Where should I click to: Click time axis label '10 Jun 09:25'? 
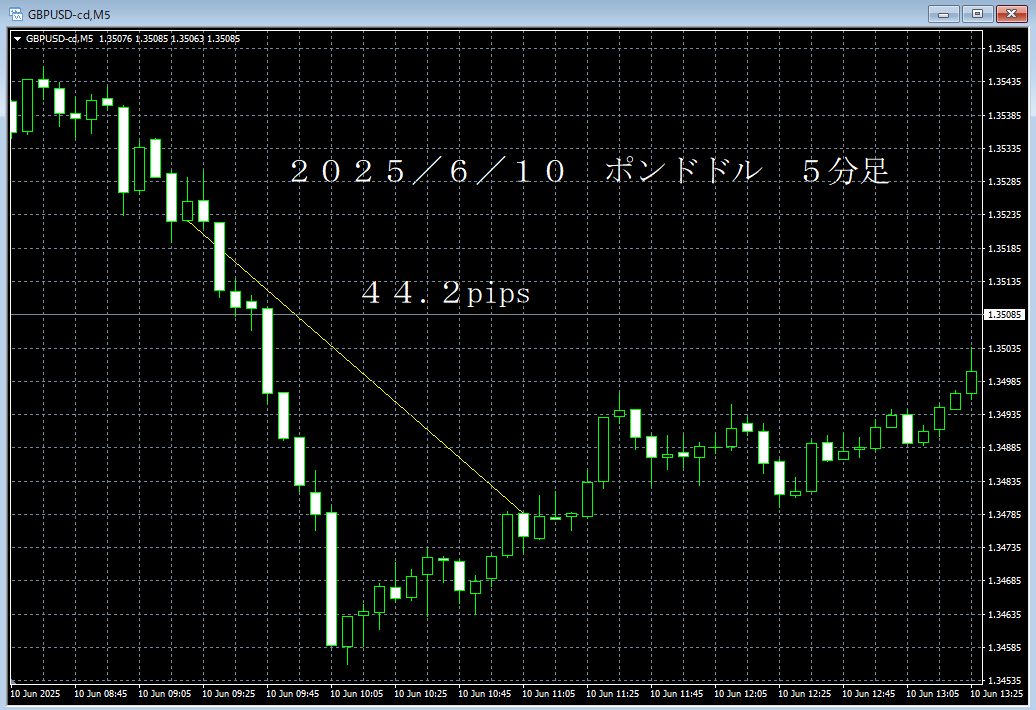coord(229,694)
